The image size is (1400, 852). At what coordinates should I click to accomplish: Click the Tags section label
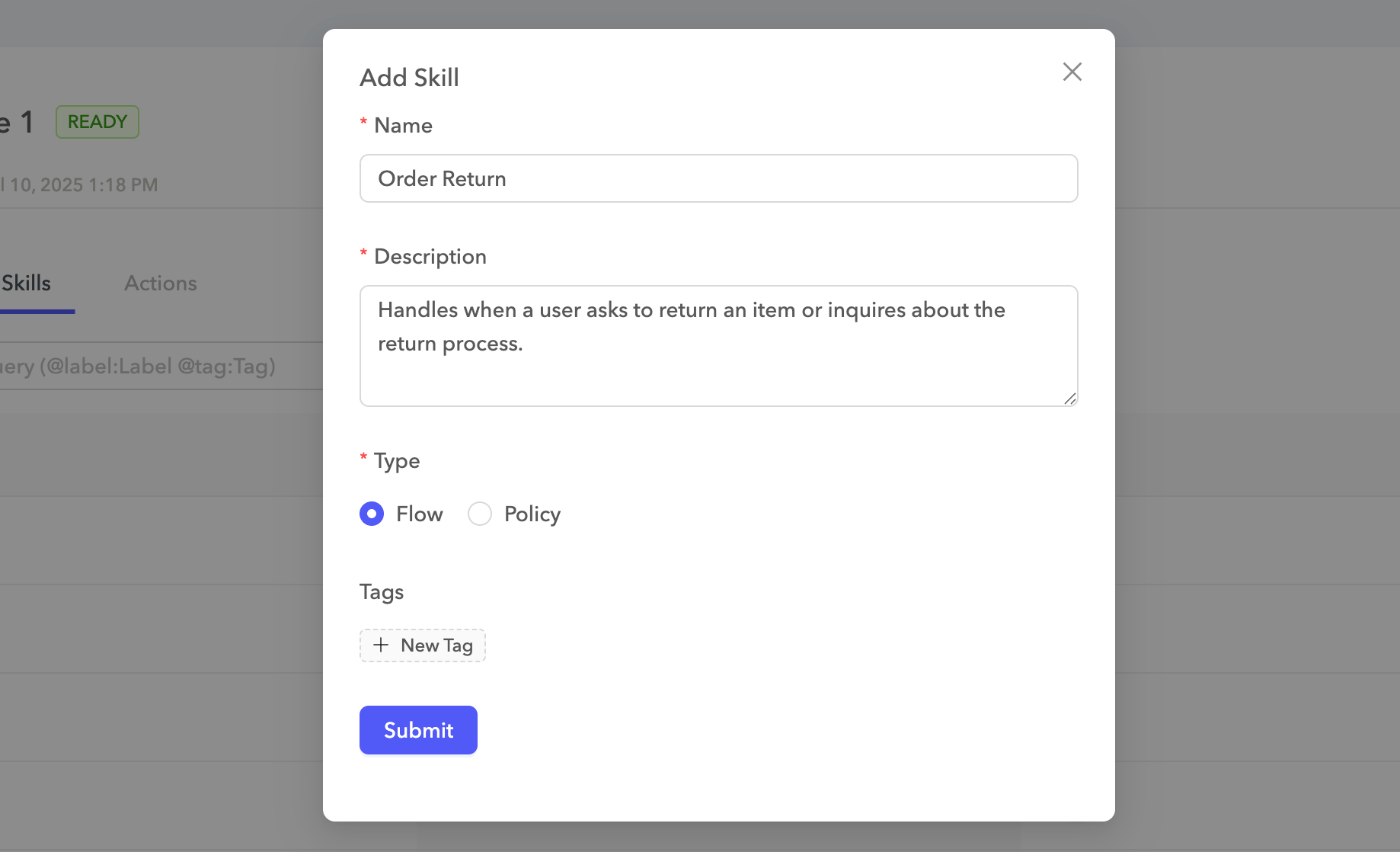[382, 592]
